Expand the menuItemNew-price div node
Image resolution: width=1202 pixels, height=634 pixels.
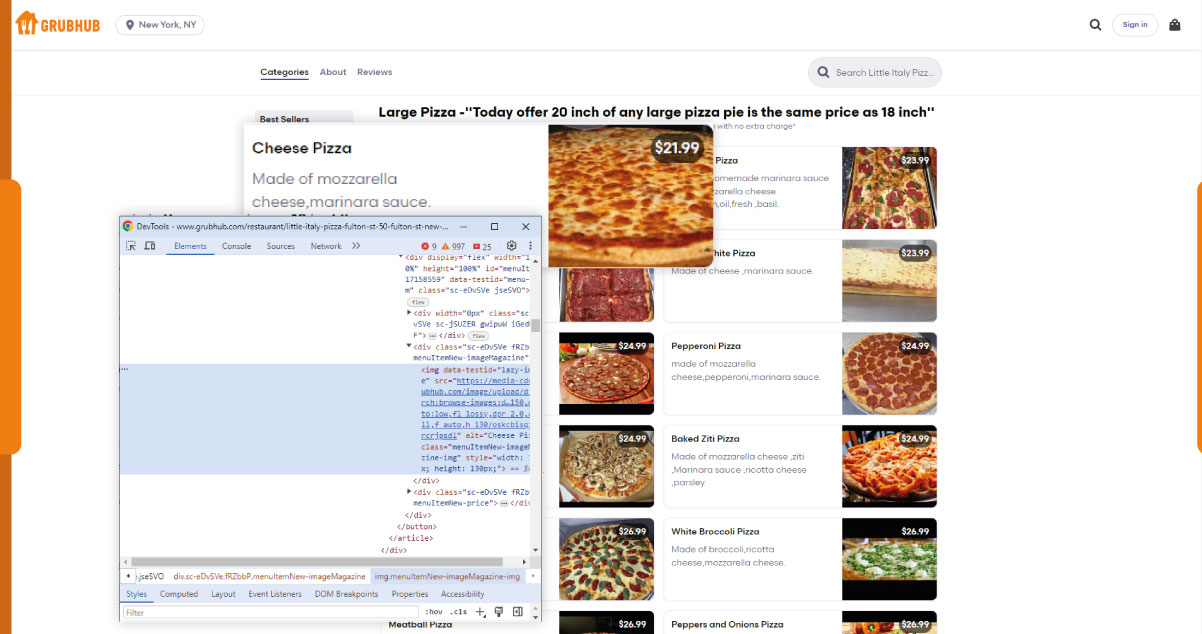pyautogui.click(x=408, y=491)
